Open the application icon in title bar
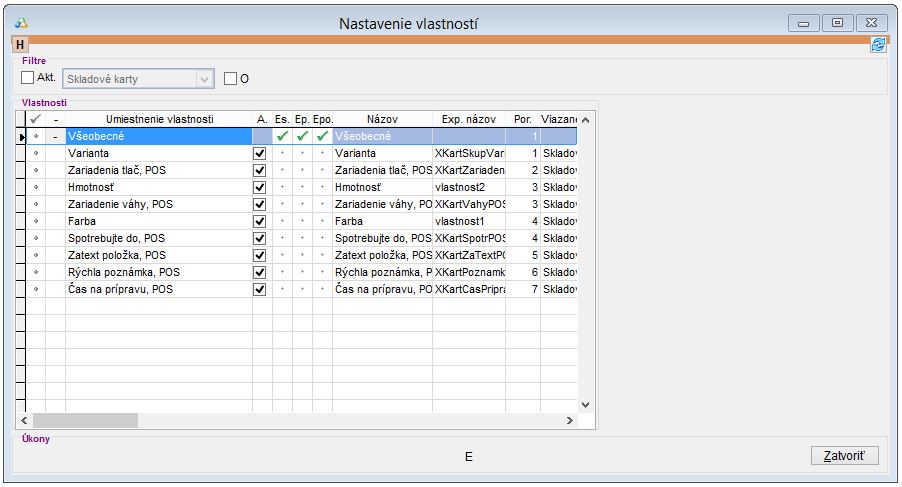This screenshot has width=902, height=487. click(x=20, y=22)
